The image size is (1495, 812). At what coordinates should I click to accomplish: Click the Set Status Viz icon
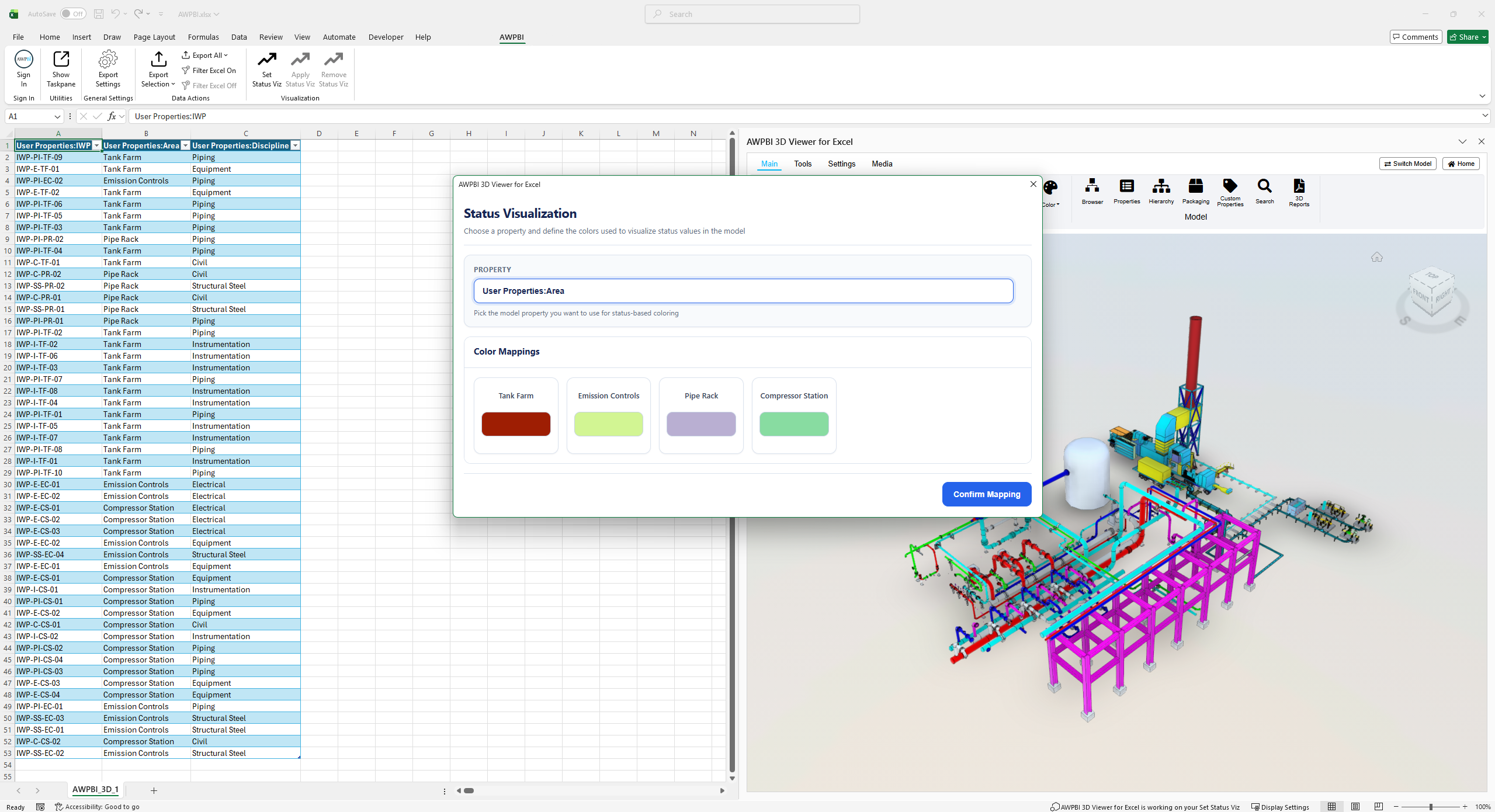click(267, 60)
